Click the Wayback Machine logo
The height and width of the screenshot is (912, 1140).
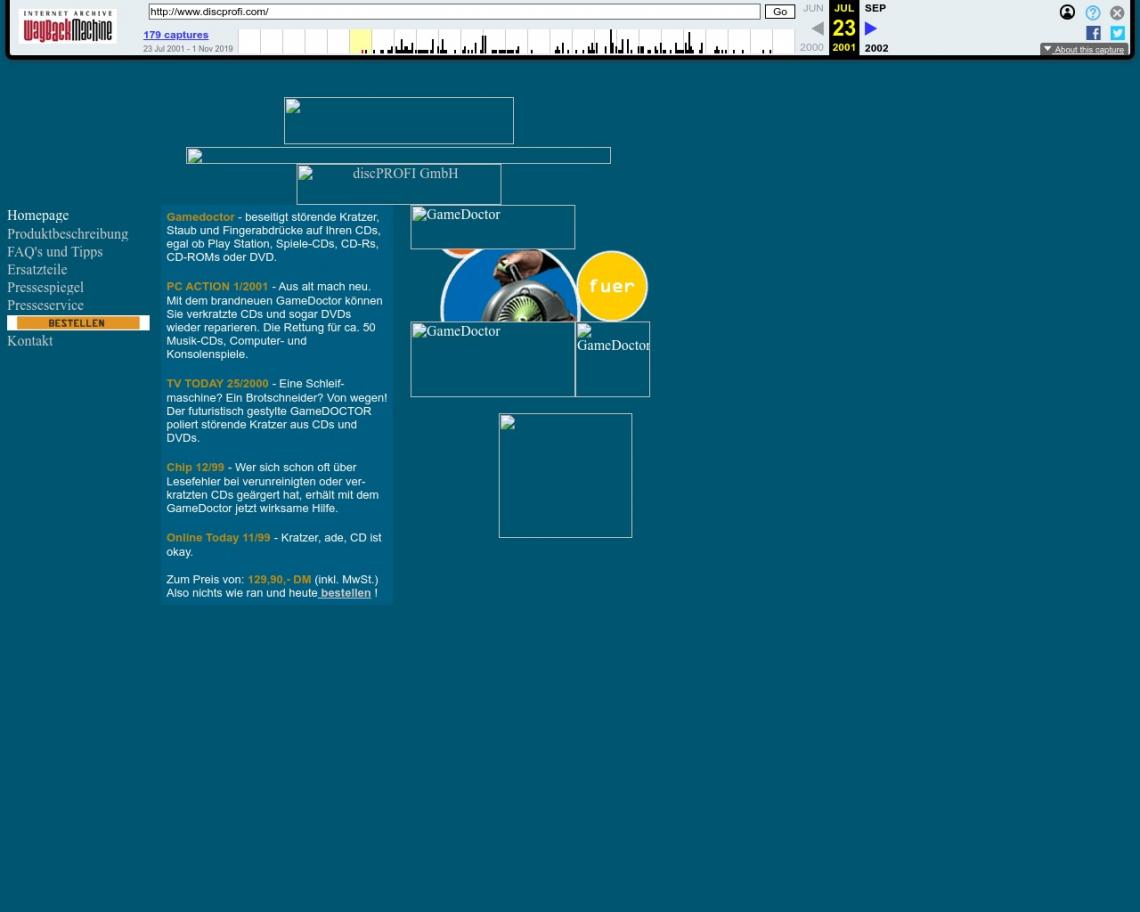(68, 27)
